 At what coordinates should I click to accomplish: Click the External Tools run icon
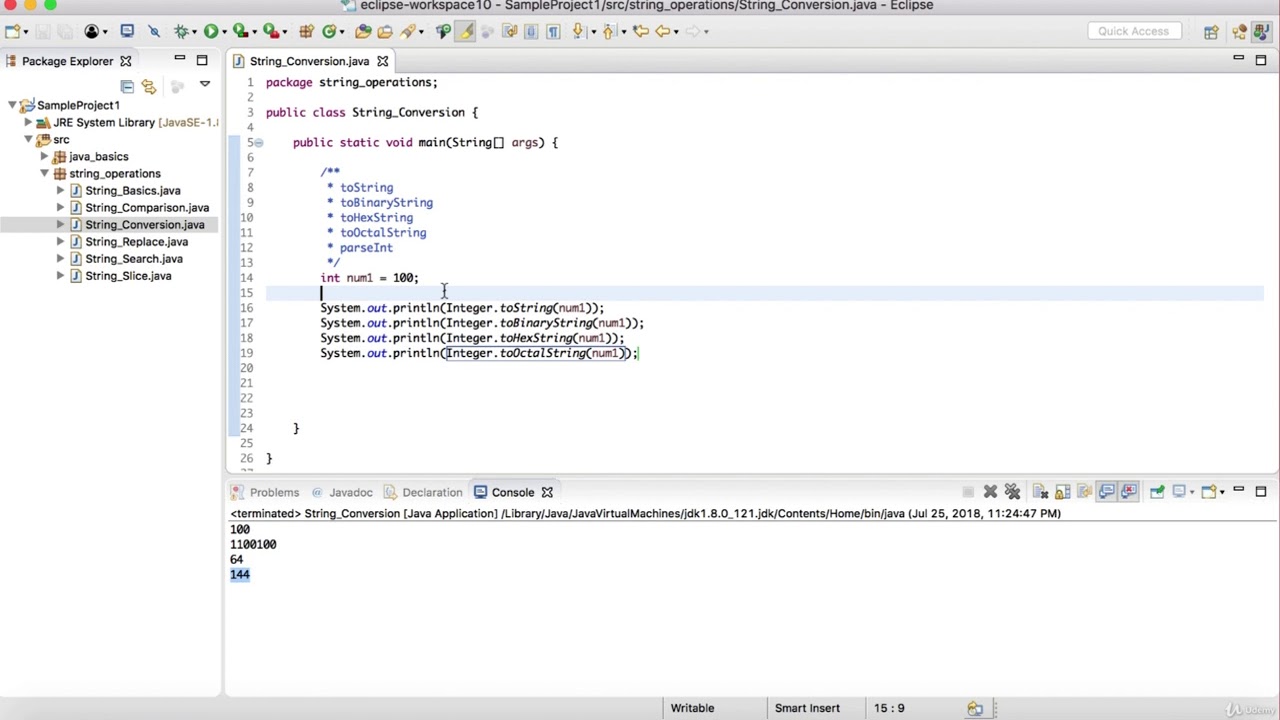click(270, 31)
